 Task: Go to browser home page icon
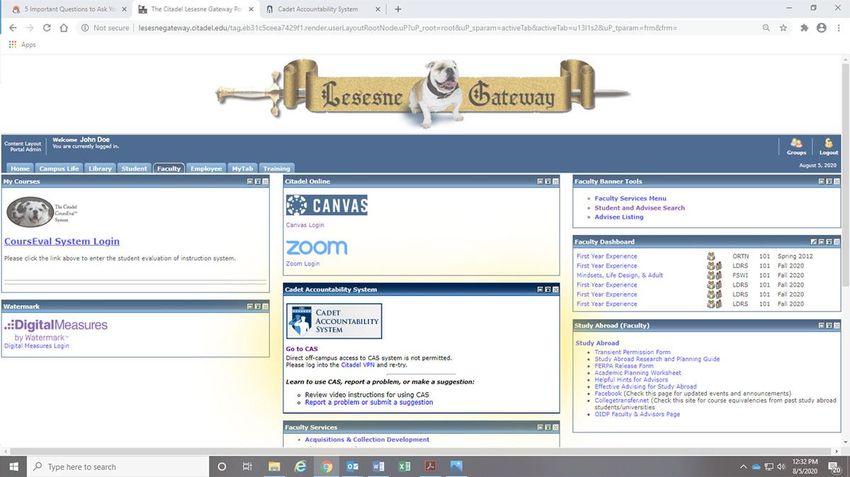(x=64, y=28)
